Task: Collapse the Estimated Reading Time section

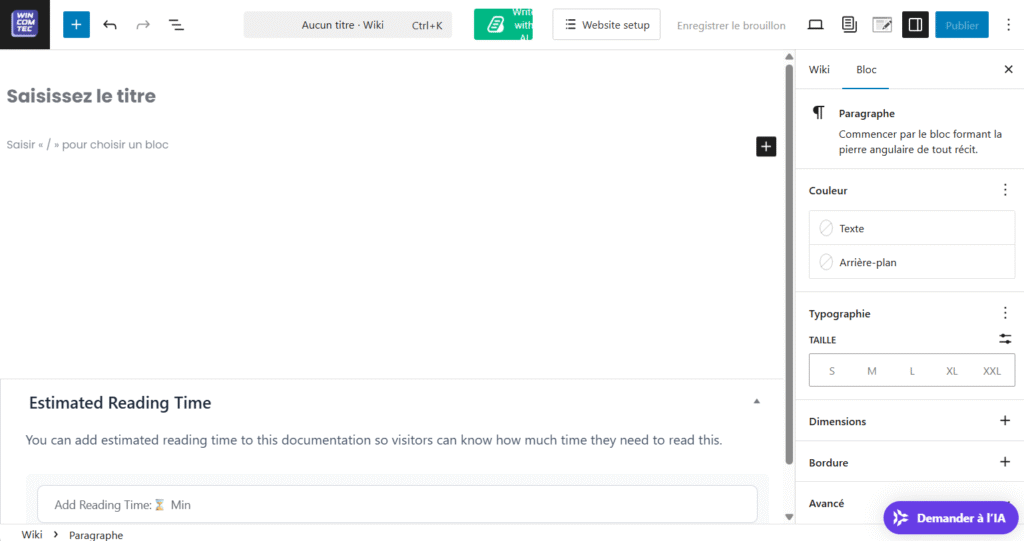Action: click(756, 402)
